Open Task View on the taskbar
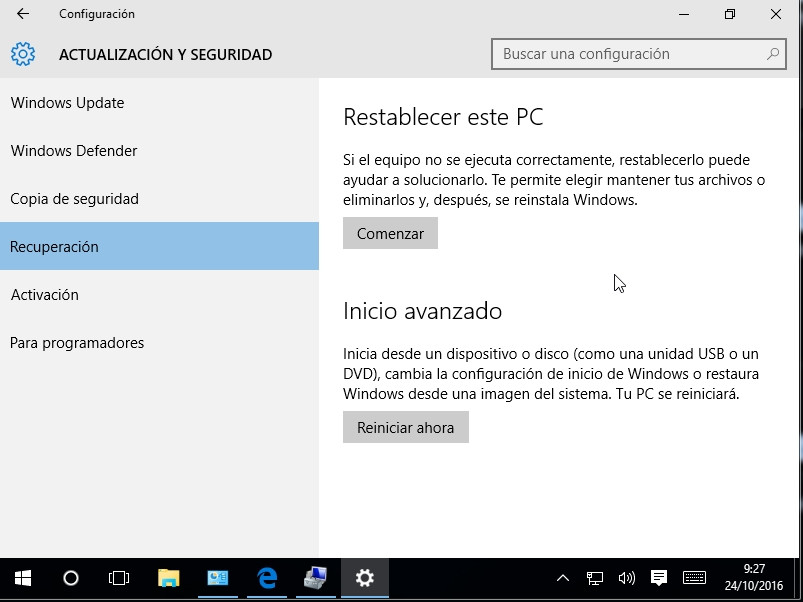 click(119, 578)
